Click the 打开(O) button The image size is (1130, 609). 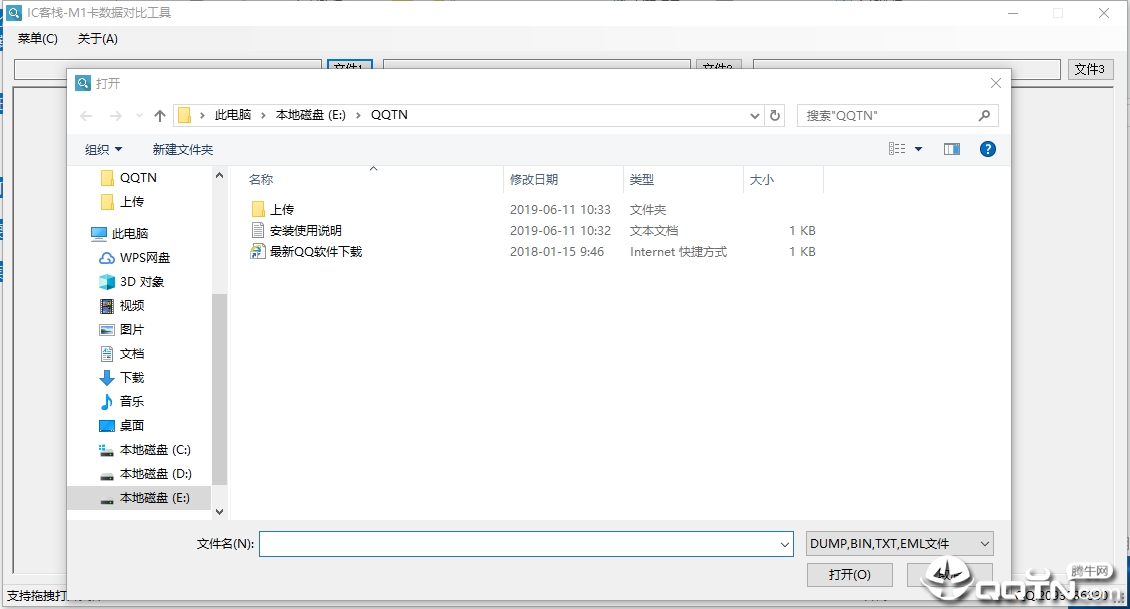850,574
